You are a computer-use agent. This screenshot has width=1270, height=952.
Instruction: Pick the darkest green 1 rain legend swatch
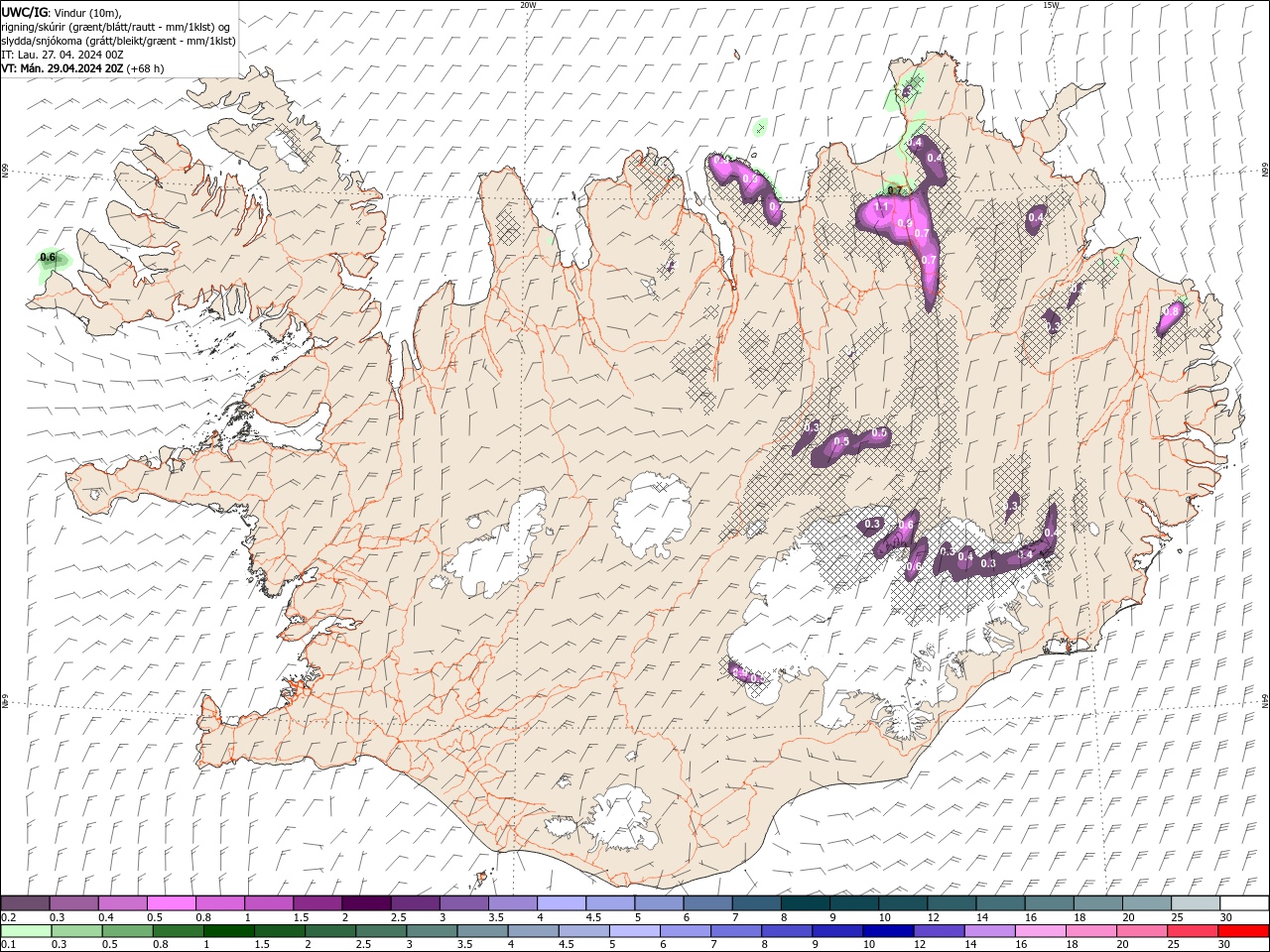coord(228,931)
